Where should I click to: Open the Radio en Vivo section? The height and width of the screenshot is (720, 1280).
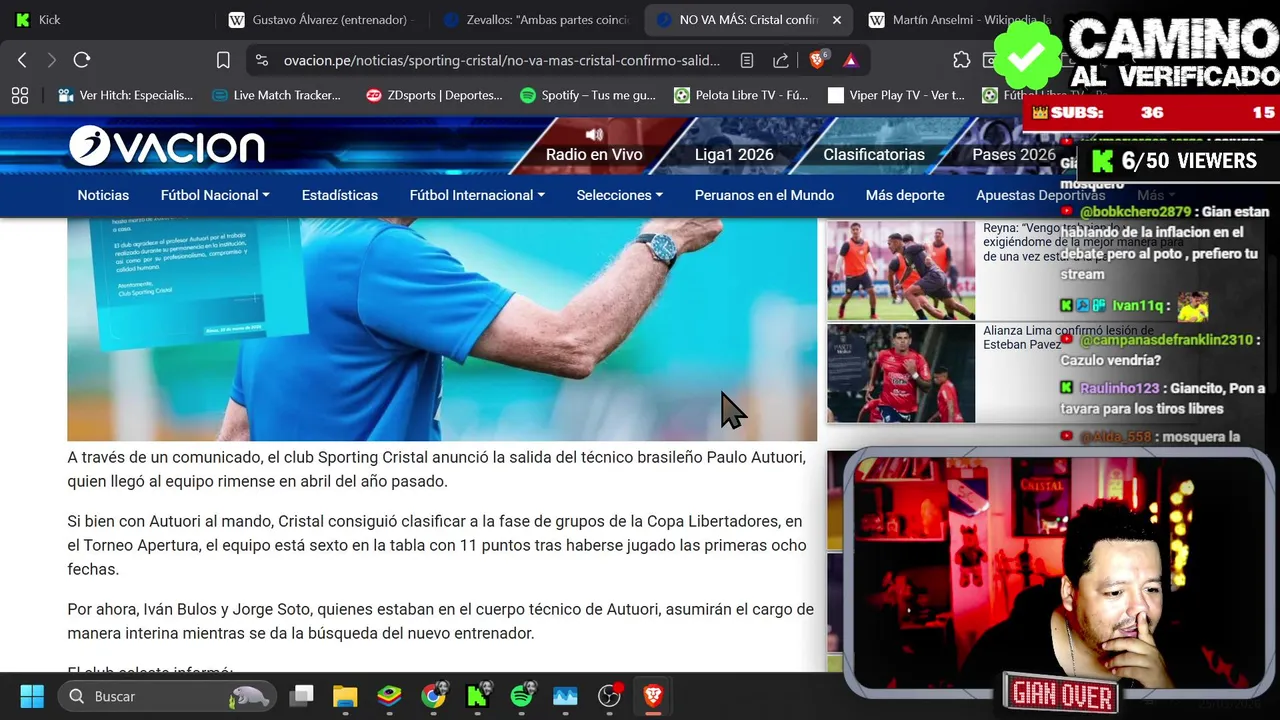594,154
